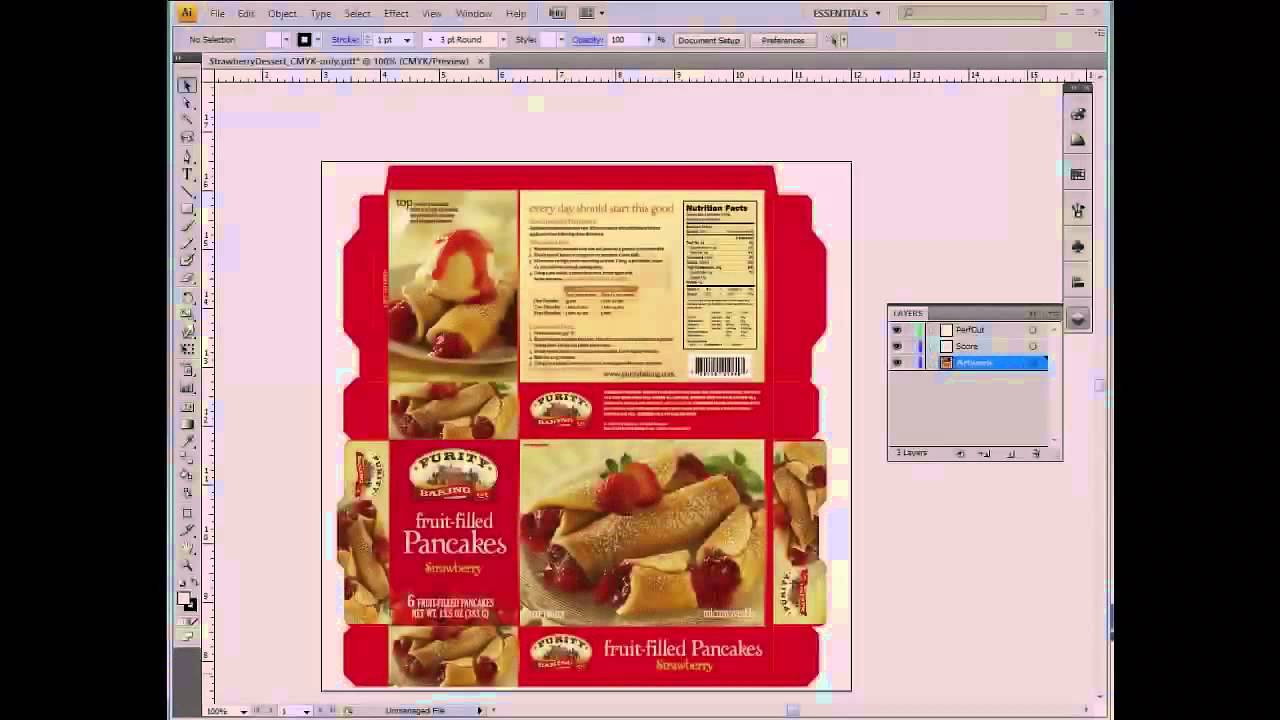Open the File menu

coord(217,14)
